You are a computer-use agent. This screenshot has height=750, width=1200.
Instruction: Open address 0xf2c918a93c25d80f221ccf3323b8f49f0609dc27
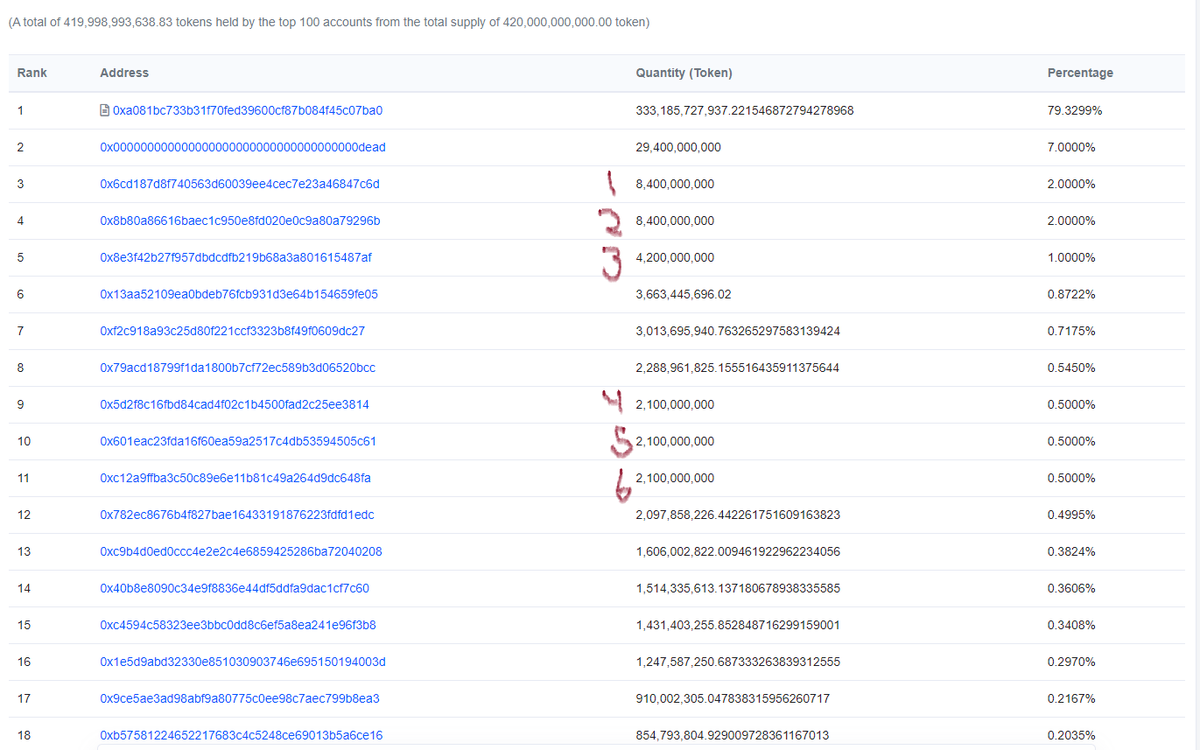tap(233, 330)
